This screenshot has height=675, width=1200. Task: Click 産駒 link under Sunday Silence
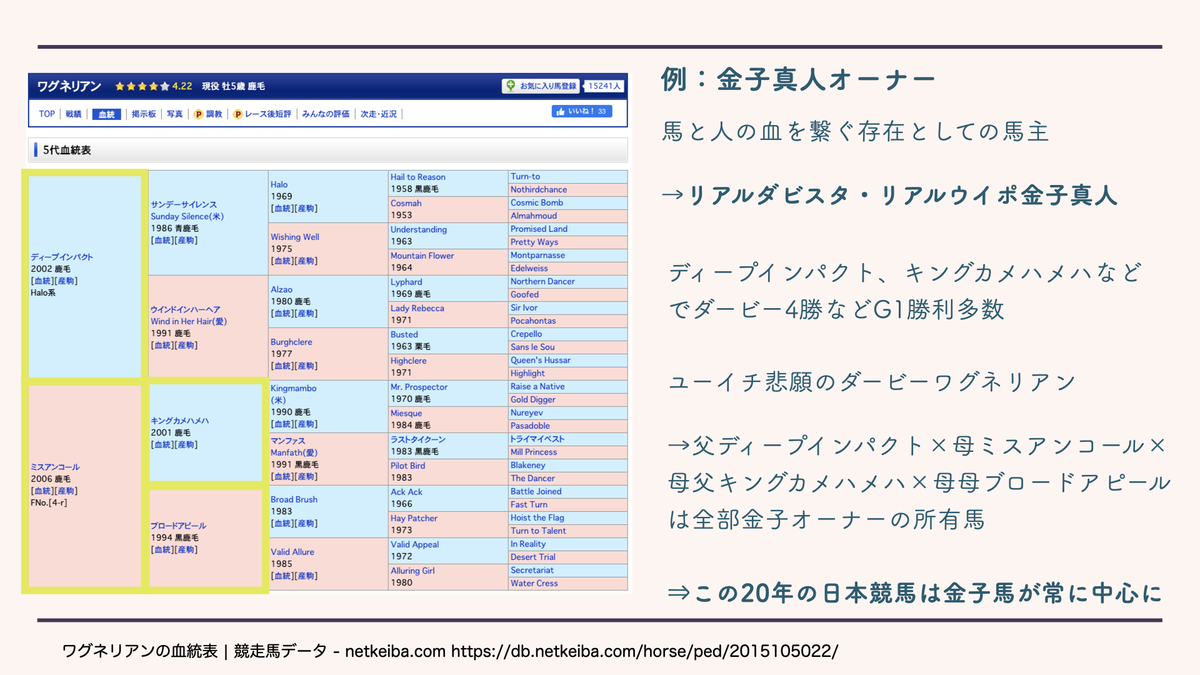186,240
